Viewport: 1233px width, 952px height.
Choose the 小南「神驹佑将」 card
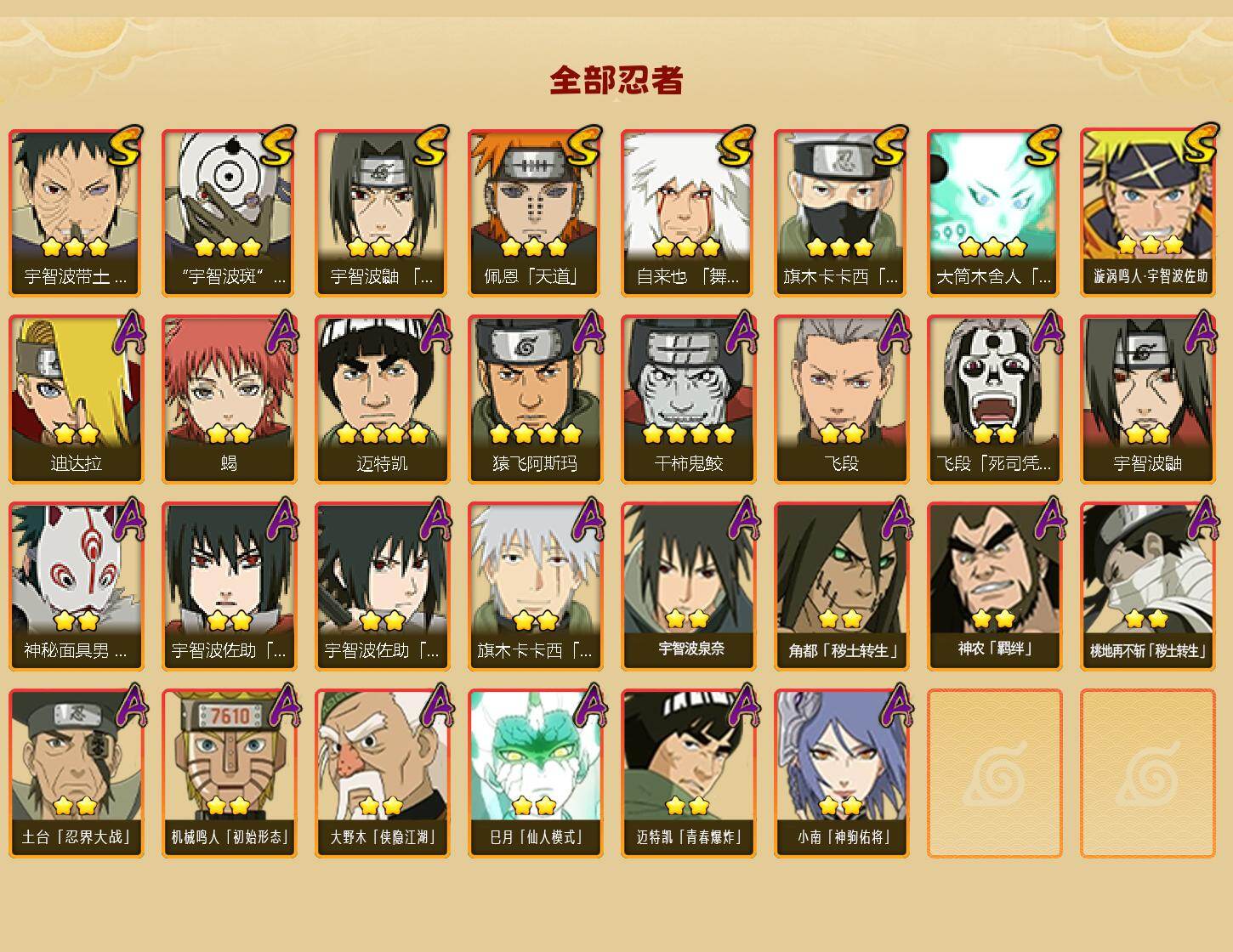coord(841,773)
